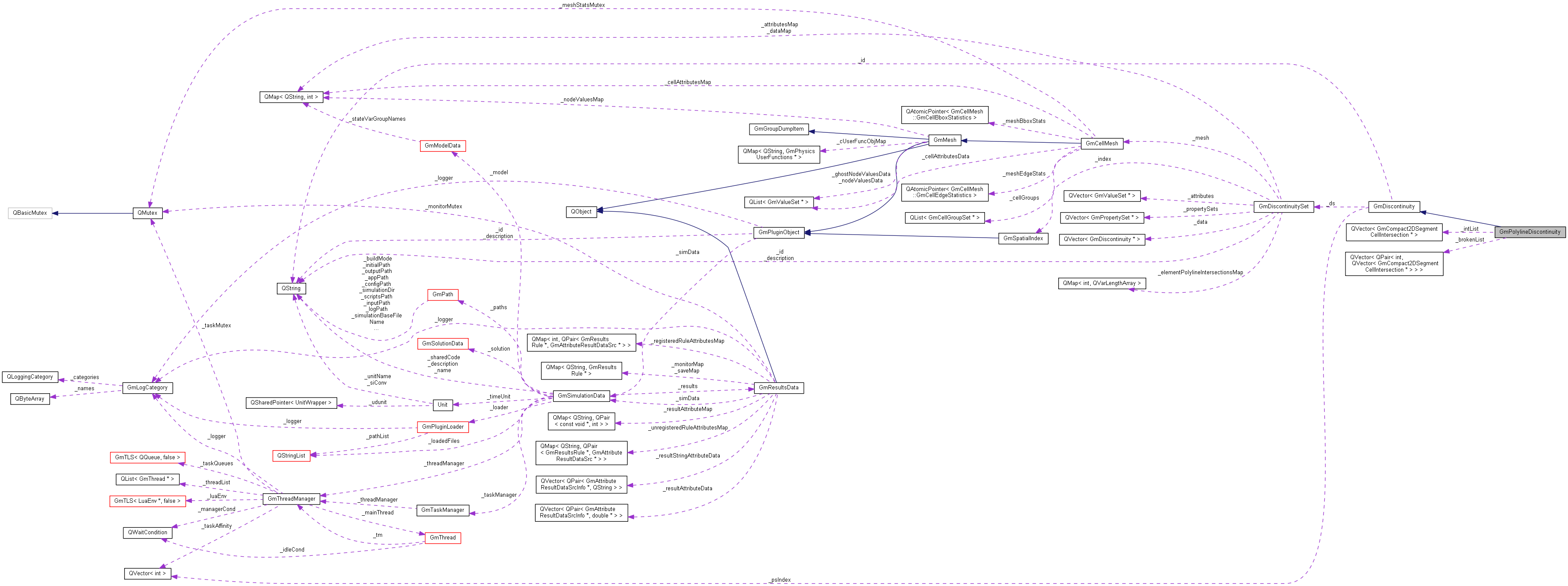Screen dimensions: 1568x586
Task: Open the GmGroupDumpItem class node
Action: click(x=779, y=129)
